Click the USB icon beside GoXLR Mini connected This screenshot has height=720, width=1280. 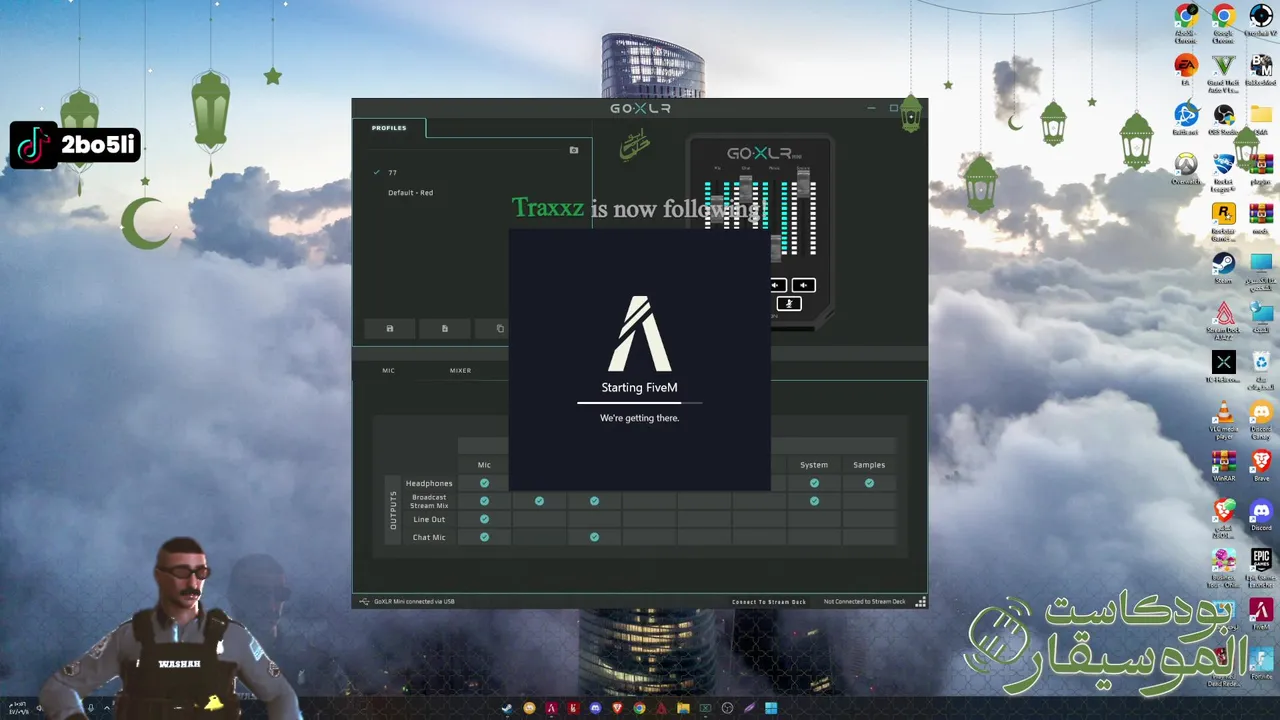364,602
